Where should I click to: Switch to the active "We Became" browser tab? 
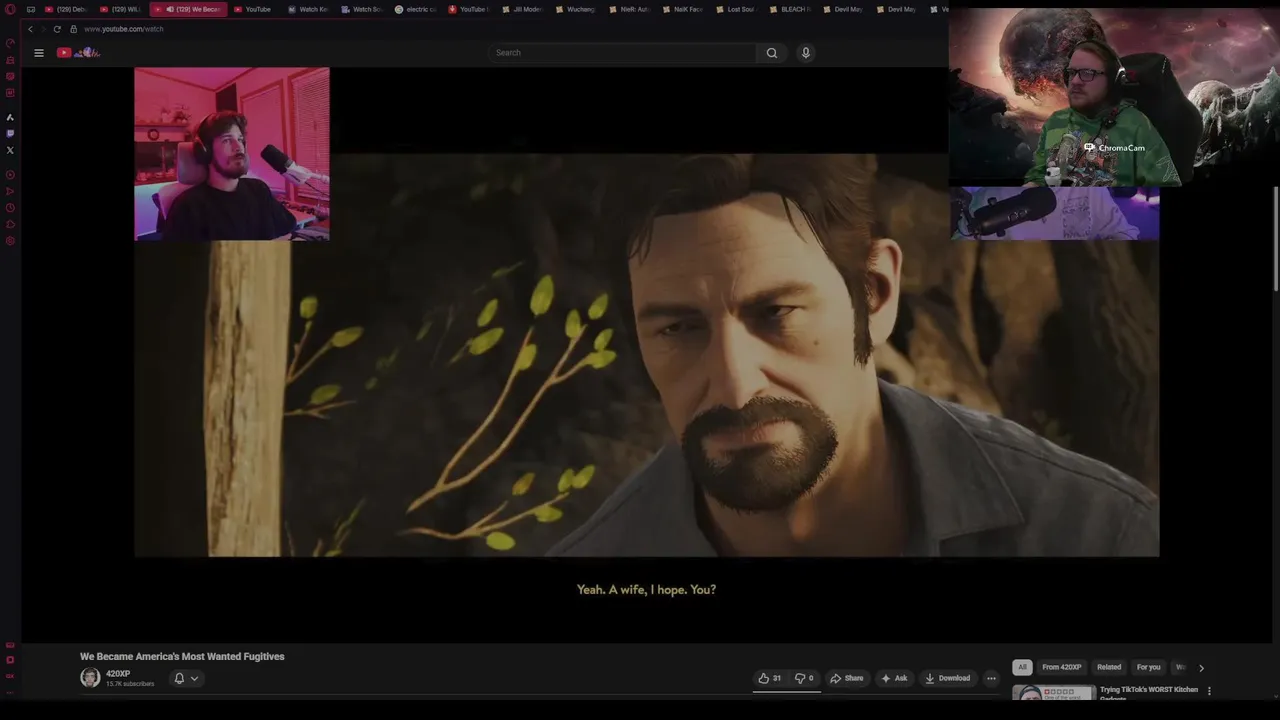(x=189, y=9)
